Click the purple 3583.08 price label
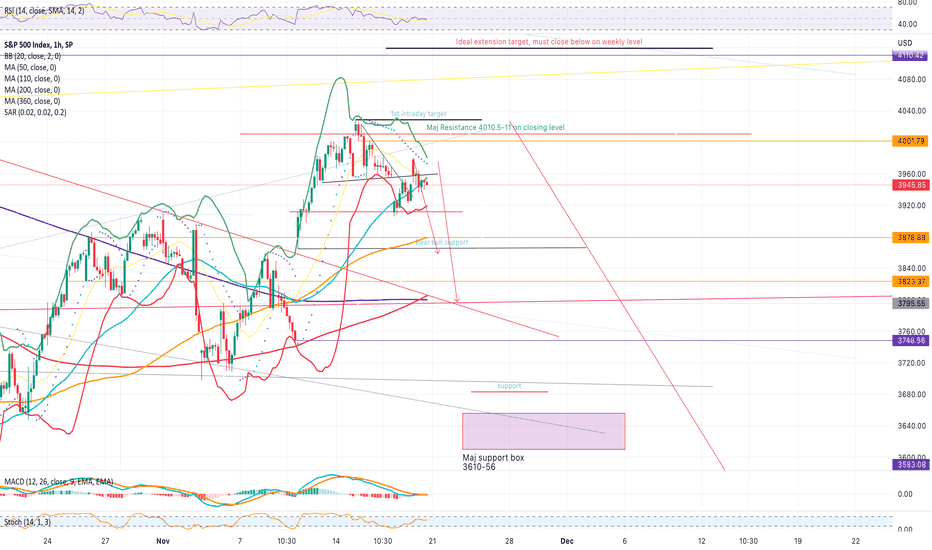 (911, 464)
